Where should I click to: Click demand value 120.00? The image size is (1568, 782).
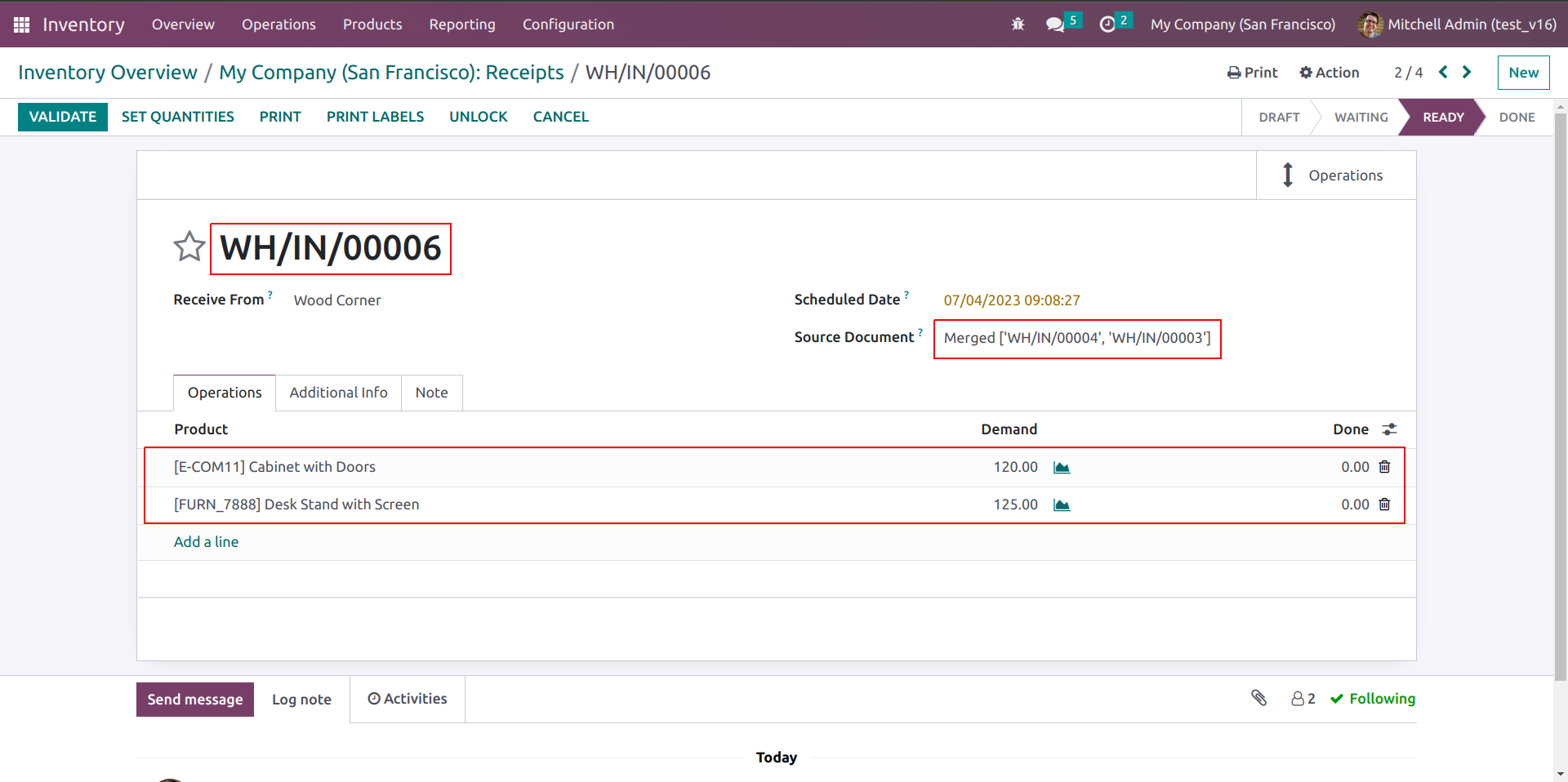[x=1015, y=467]
